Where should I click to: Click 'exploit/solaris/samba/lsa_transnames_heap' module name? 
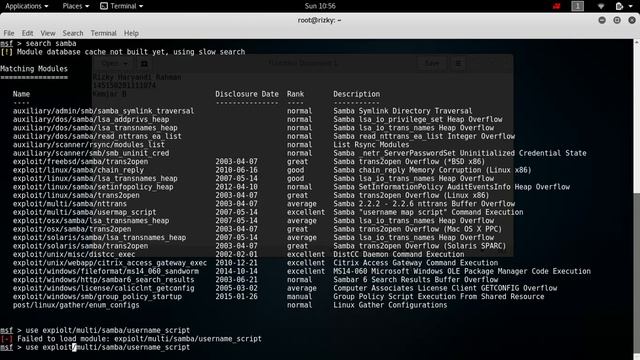point(99,238)
